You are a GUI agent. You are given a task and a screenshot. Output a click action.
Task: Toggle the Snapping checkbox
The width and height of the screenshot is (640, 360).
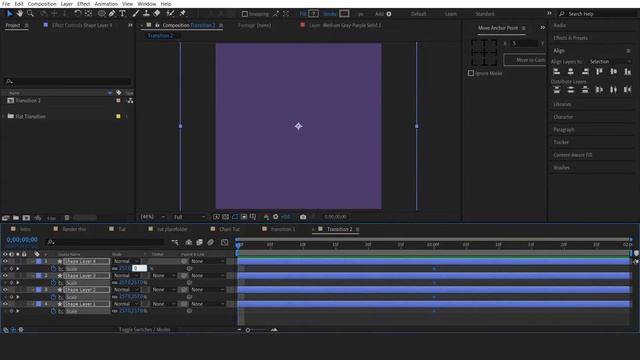(x=244, y=14)
